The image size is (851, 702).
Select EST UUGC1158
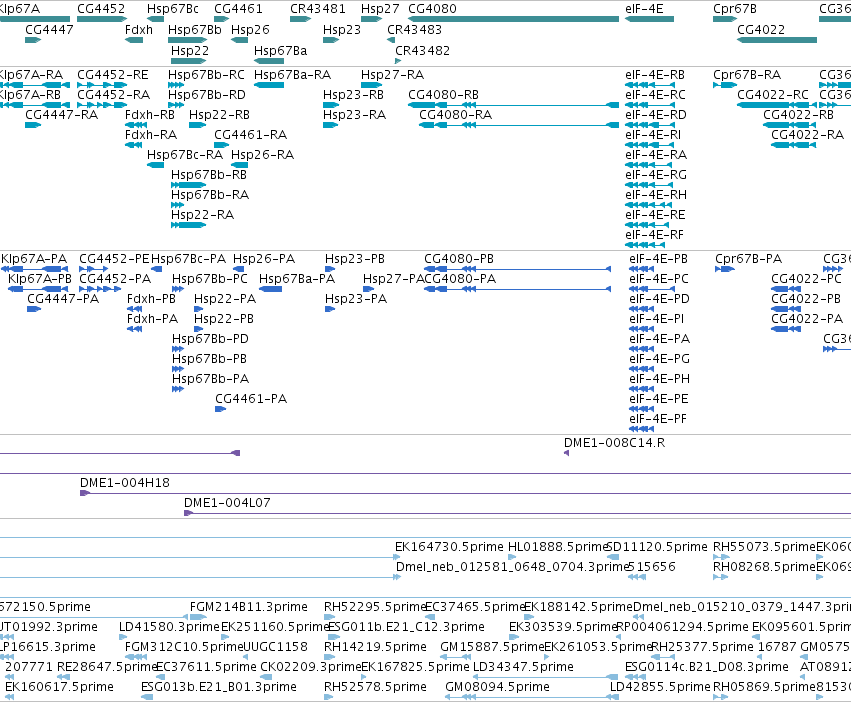pyautogui.click(x=275, y=647)
